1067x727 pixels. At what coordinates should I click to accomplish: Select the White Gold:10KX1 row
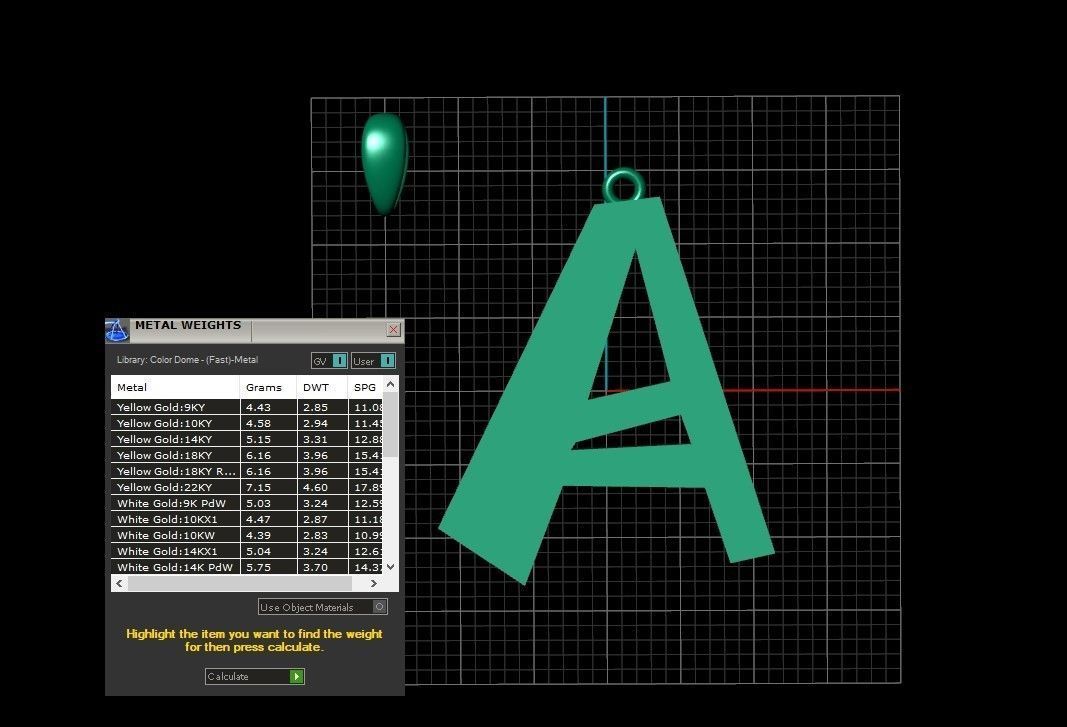[247, 519]
